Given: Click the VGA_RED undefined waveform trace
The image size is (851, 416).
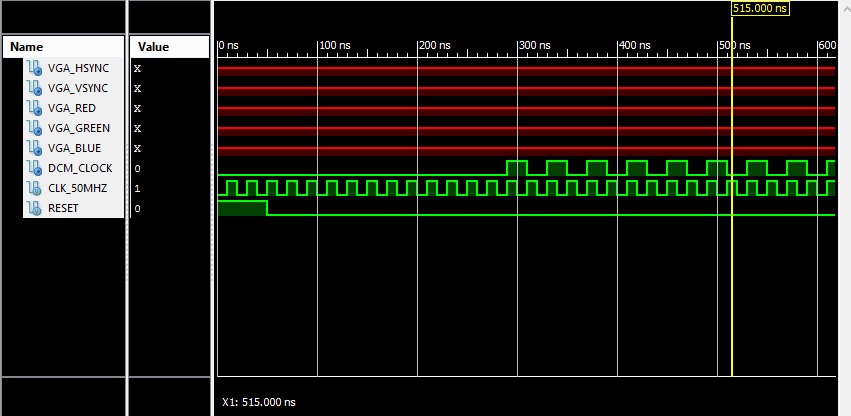Looking at the screenshot, I should tap(526, 111).
